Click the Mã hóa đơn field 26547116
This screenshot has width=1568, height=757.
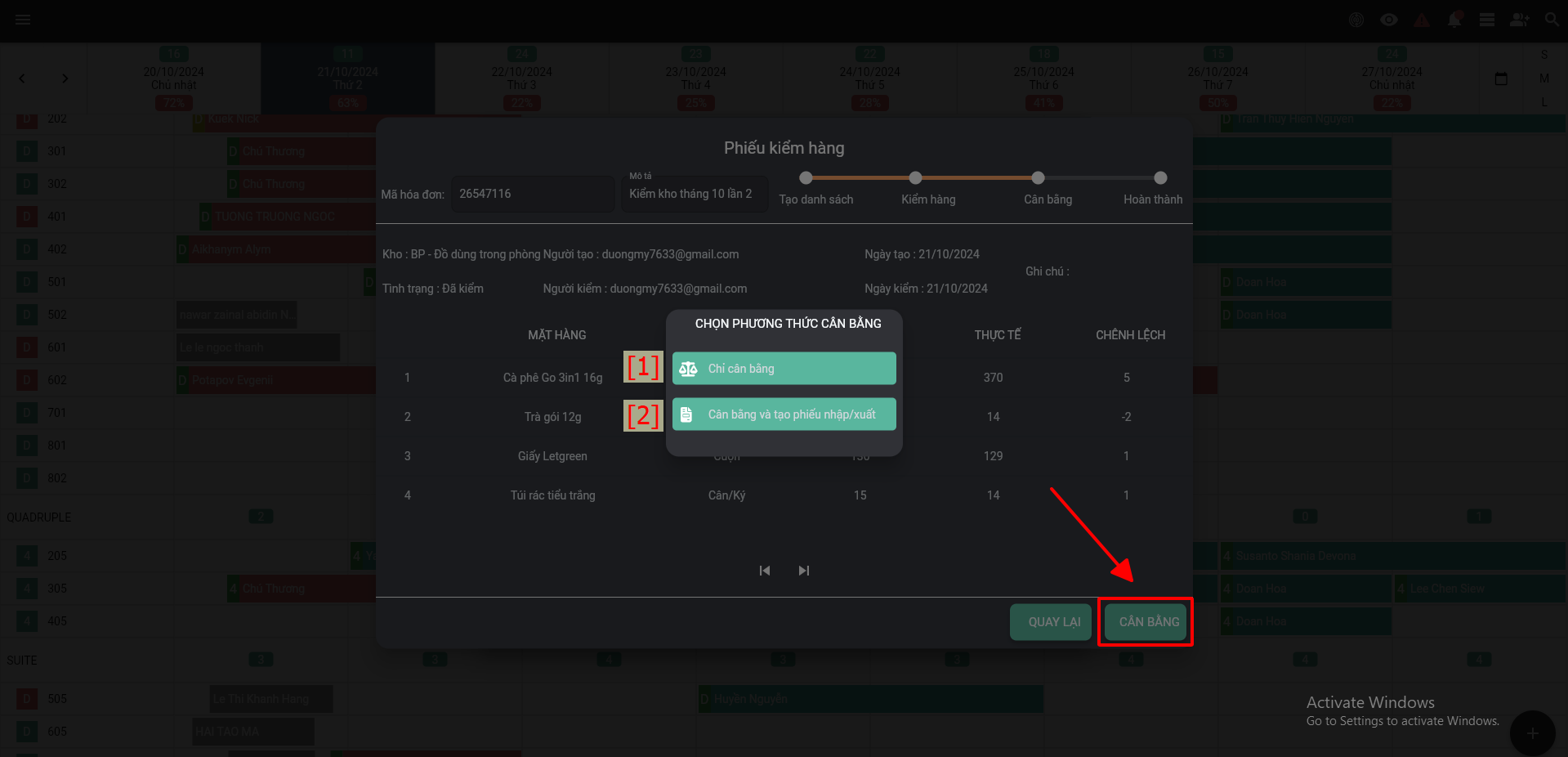coord(533,194)
